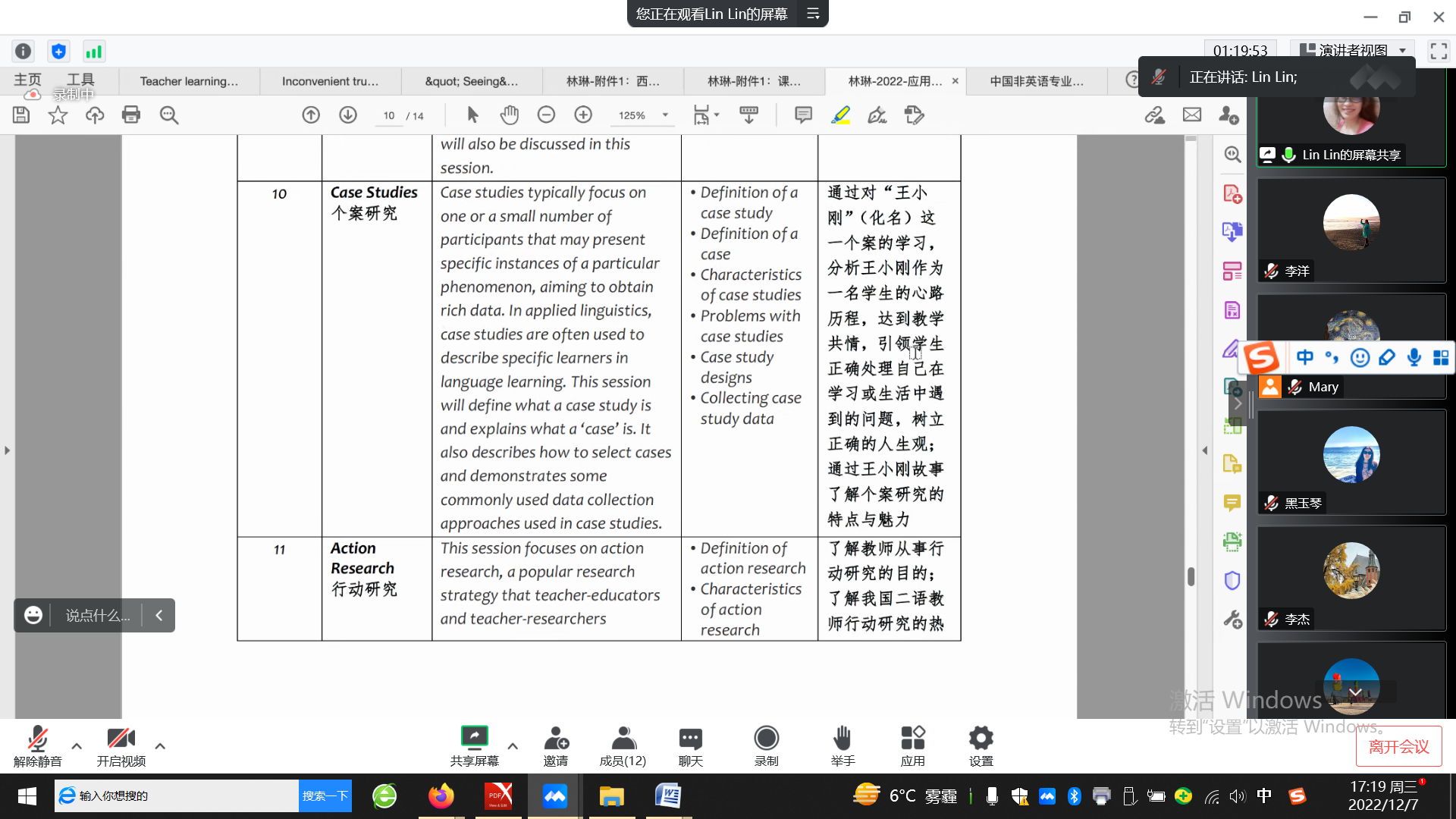Click the zoom out minus icon
The height and width of the screenshot is (819, 1456).
tap(546, 115)
